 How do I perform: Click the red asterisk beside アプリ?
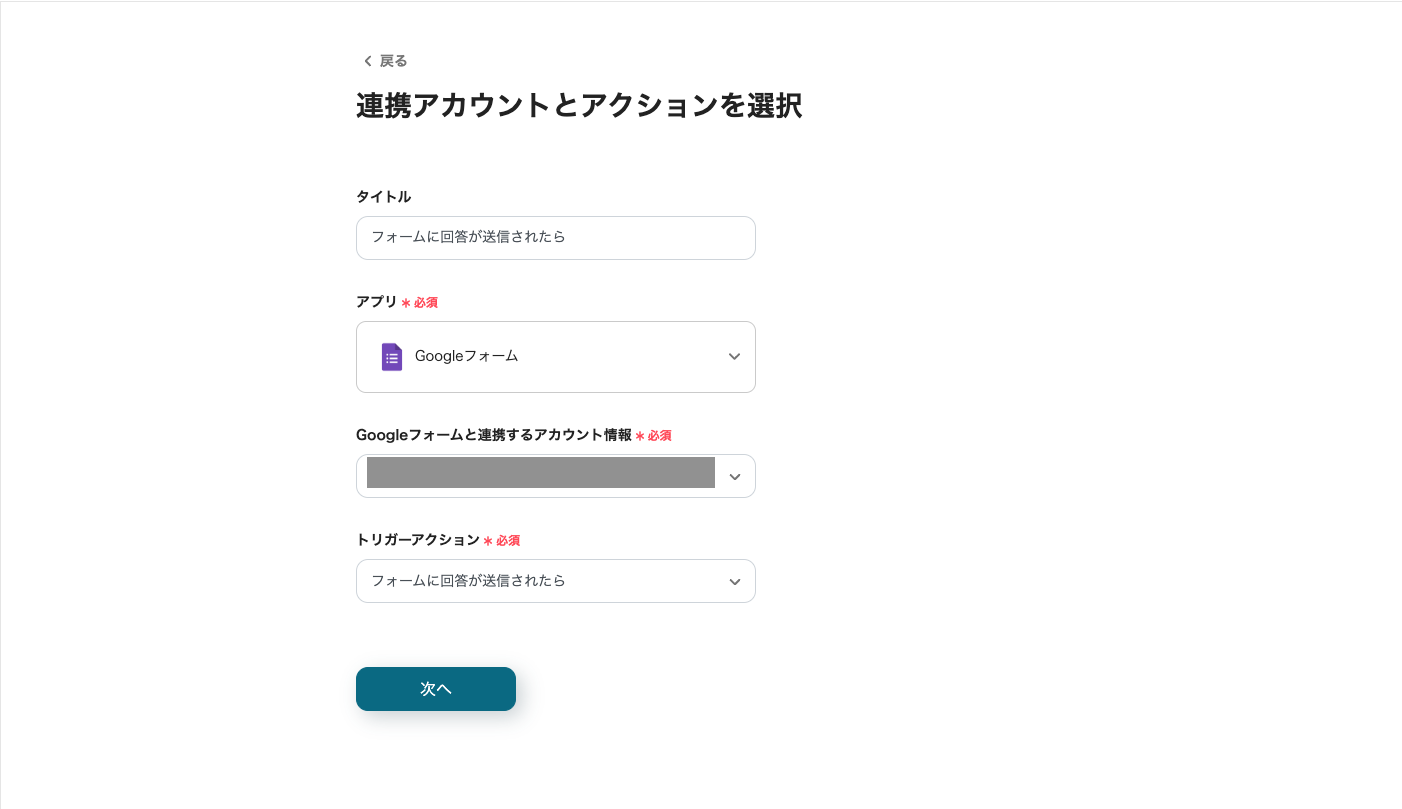pos(405,303)
